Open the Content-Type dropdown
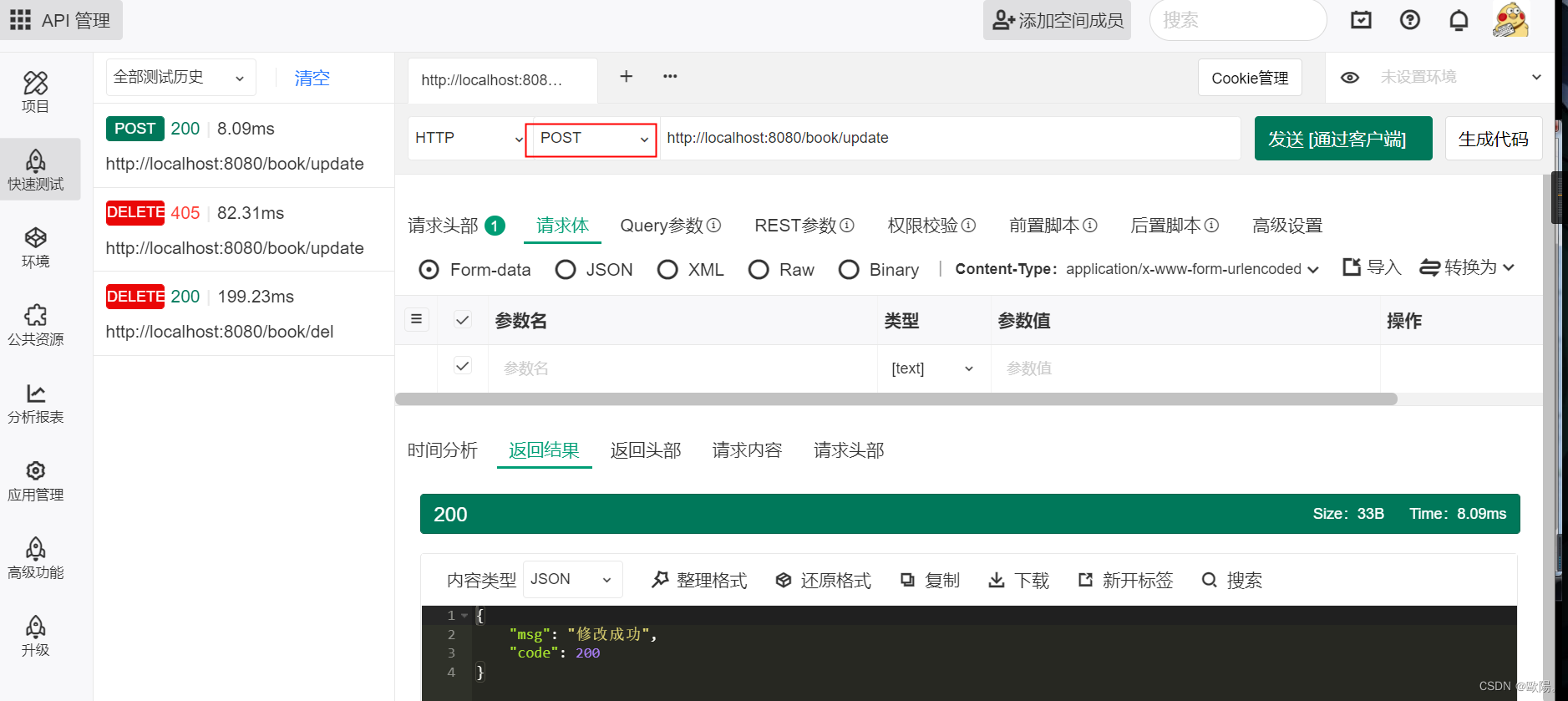The height and width of the screenshot is (701, 1568). click(x=1193, y=269)
